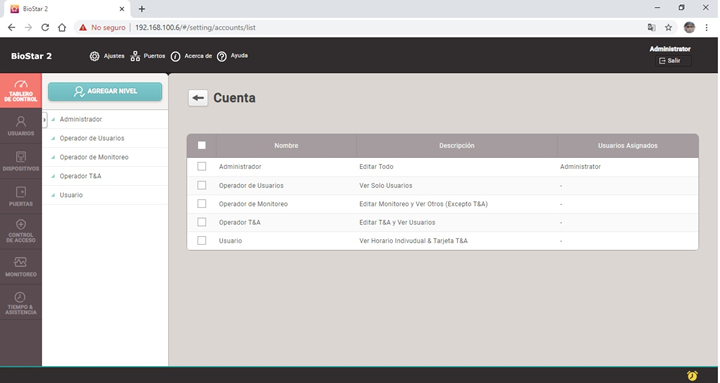Click the browser address bar URL
The height and width of the screenshot is (383, 720).
point(195,28)
